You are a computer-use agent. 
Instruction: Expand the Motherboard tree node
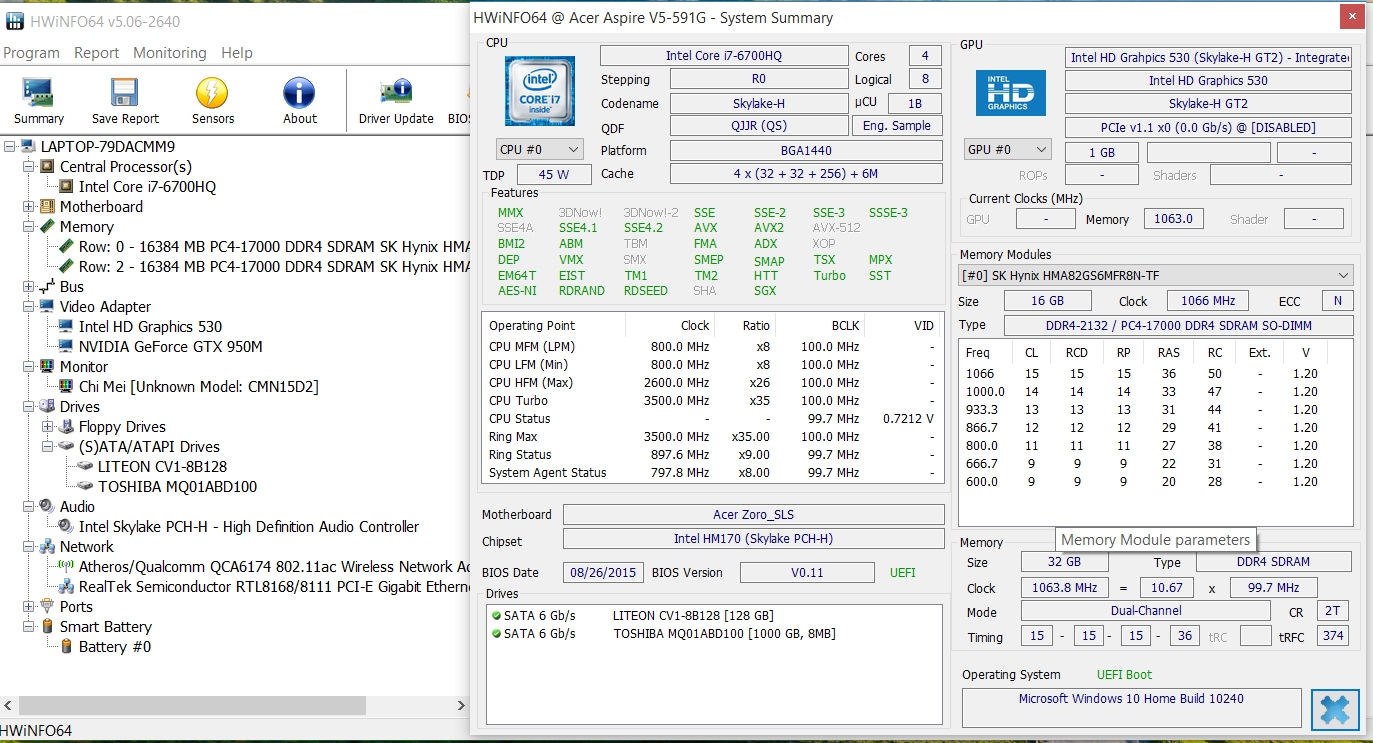click(x=28, y=207)
